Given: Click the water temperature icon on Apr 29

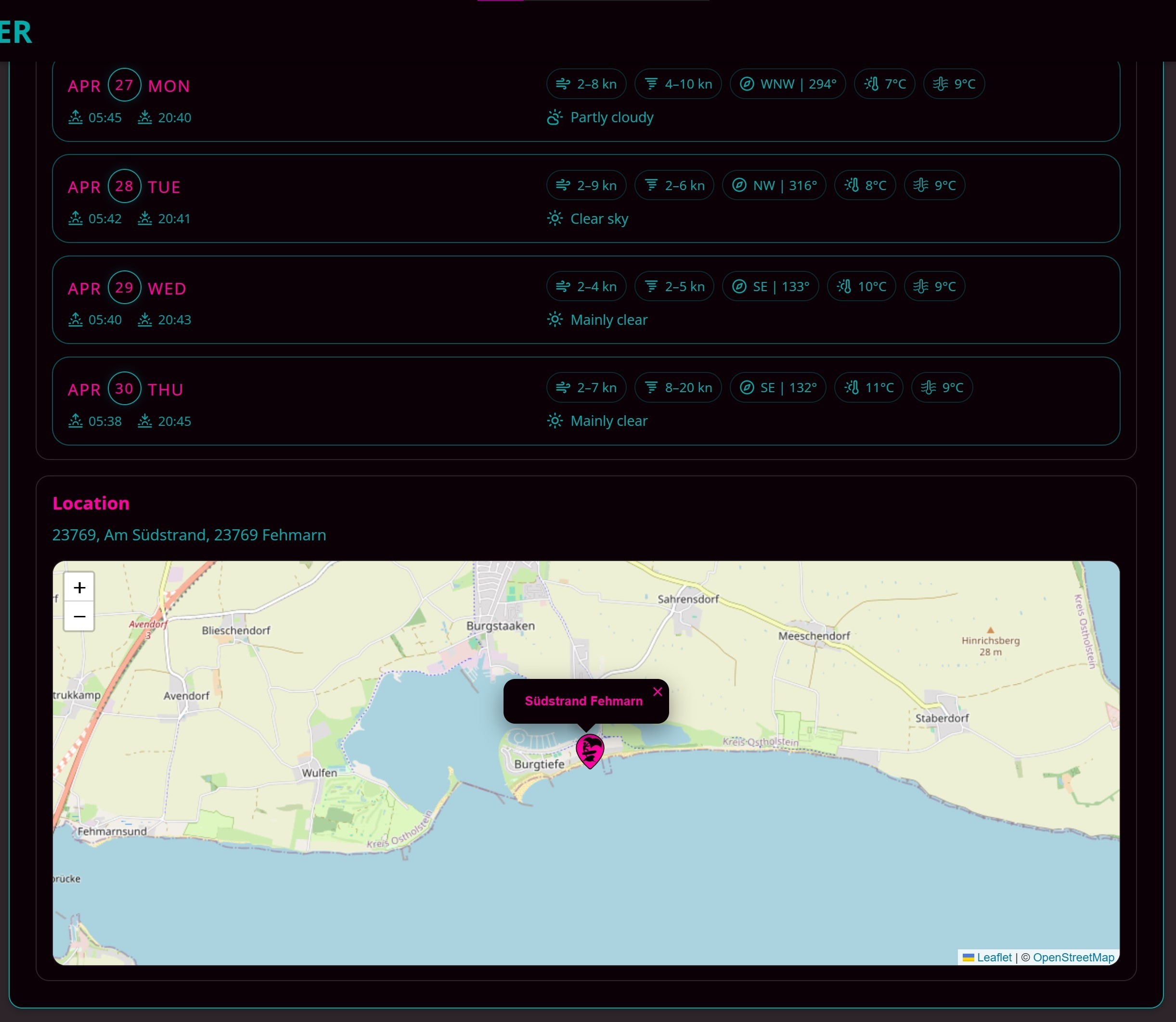Looking at the screenshot, I should [x=920, y=286].
